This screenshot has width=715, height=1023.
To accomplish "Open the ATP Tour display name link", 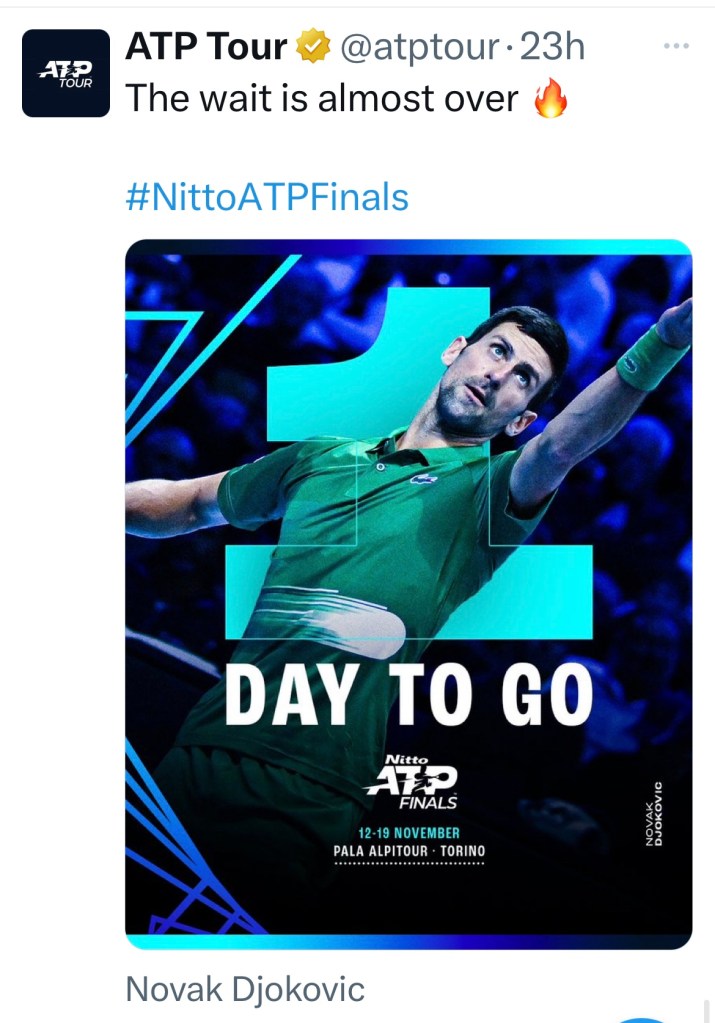I will click(x=206, y=47).
